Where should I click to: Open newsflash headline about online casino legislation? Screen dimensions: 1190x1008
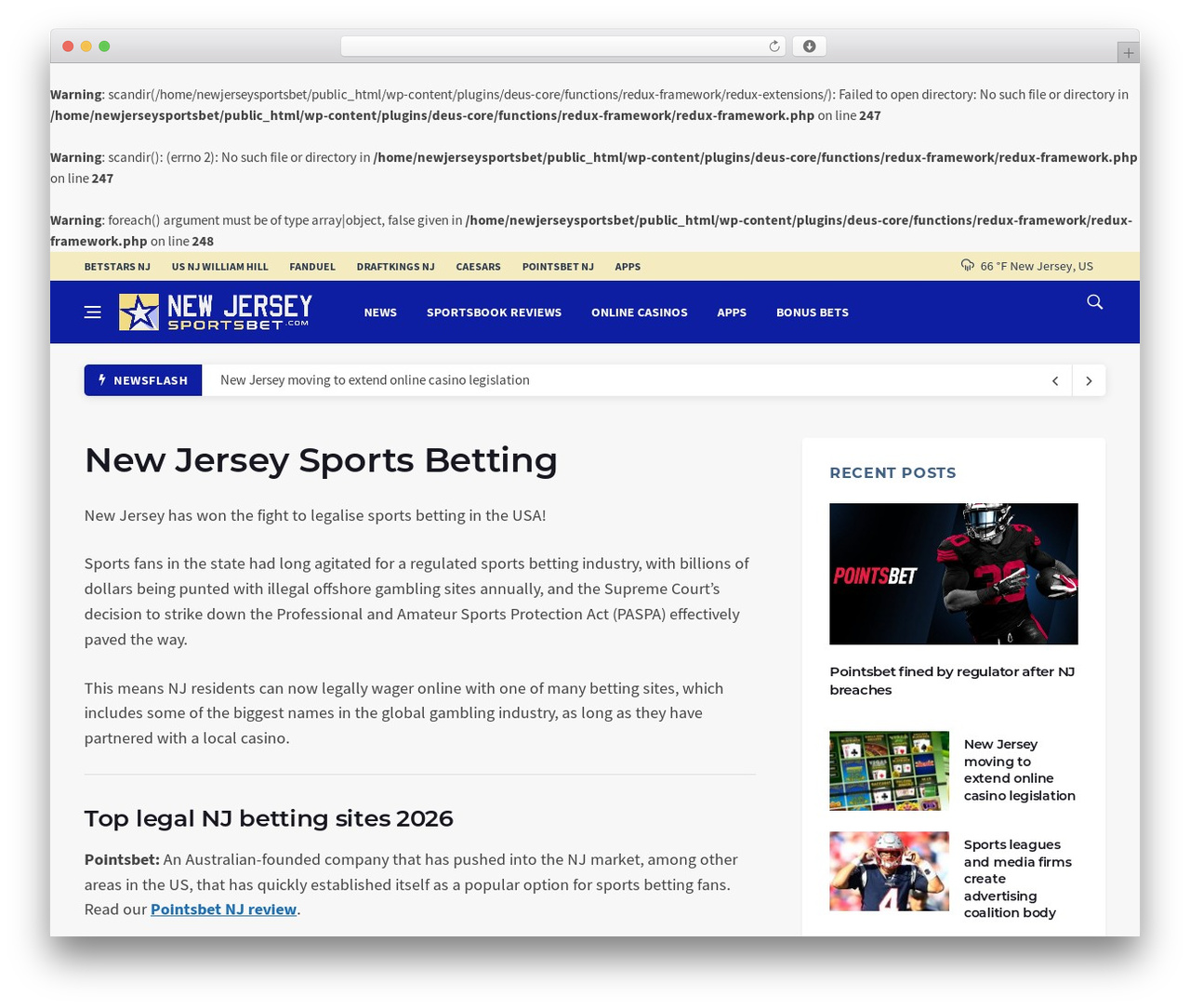pos(375,380)
